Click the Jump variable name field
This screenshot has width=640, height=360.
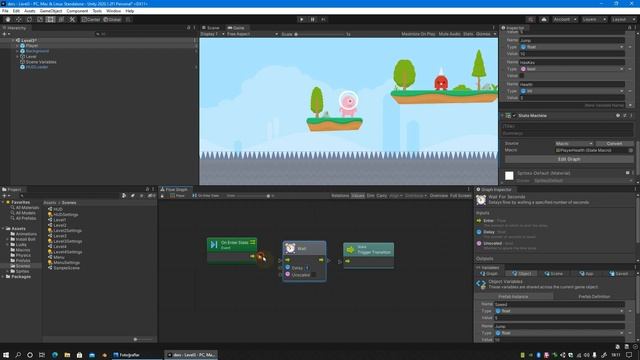(571, 40)
